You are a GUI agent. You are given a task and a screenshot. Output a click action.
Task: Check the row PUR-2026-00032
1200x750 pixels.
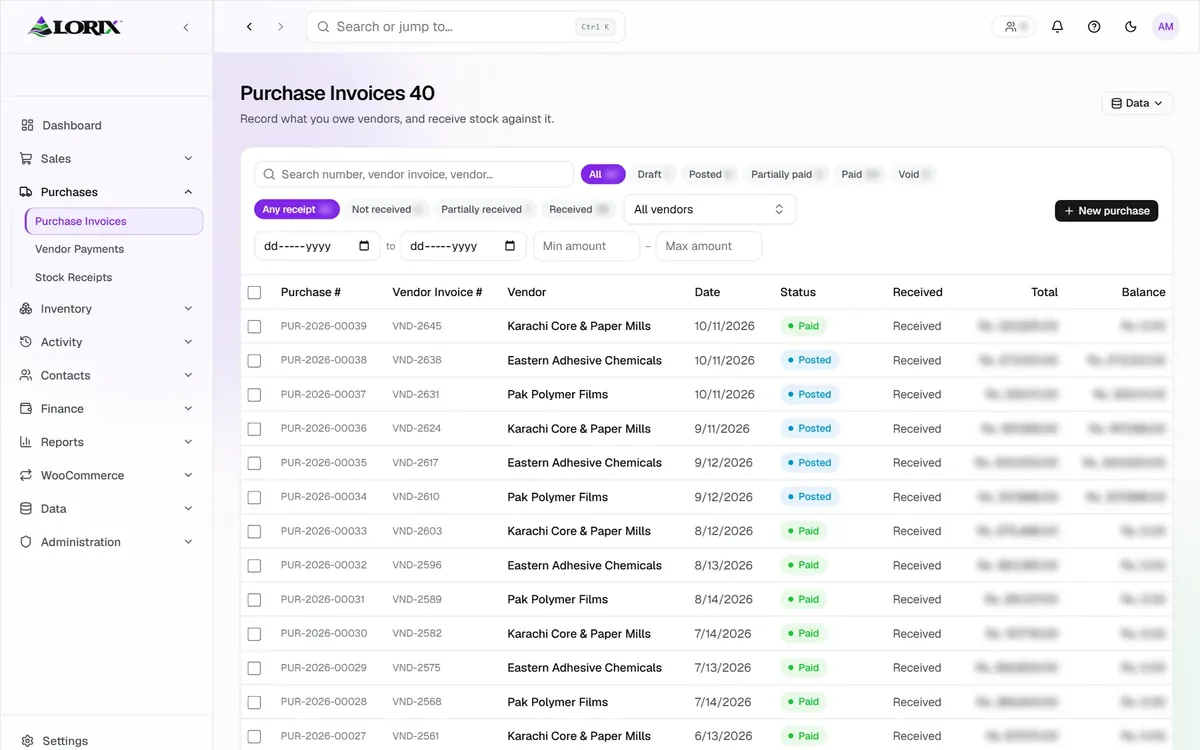coord(254,565)
